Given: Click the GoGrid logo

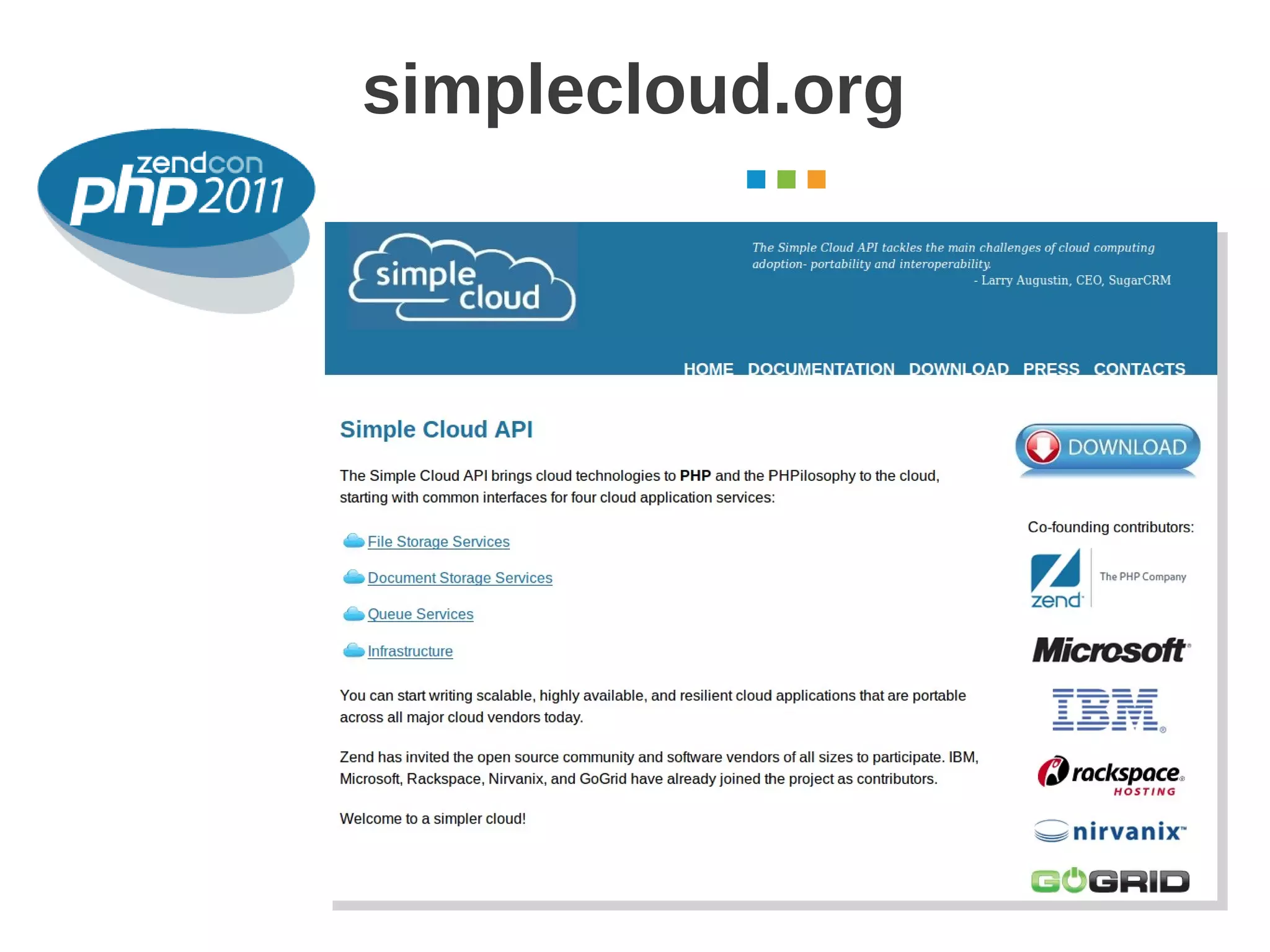Looking at the screenshot, I should click(x=1110, y=880).
